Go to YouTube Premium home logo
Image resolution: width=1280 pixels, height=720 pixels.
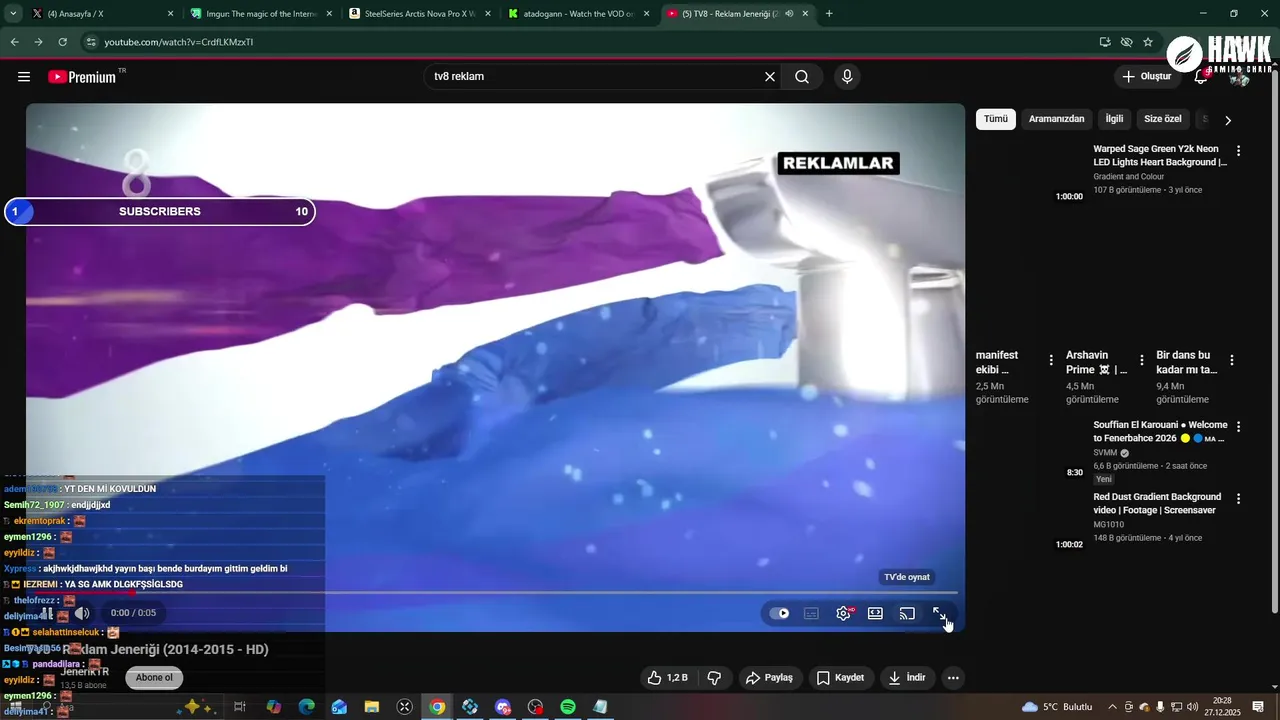click(x=82, y=77)
